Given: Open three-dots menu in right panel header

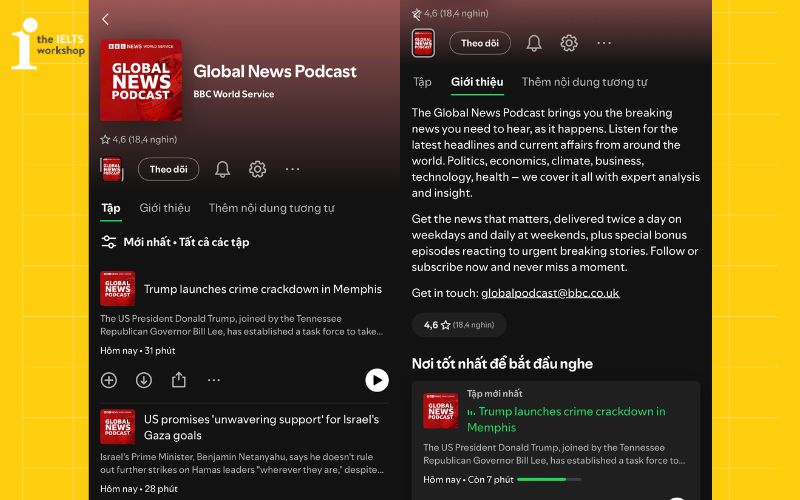Looking at the screenshot, I should [x=604, y=43].
